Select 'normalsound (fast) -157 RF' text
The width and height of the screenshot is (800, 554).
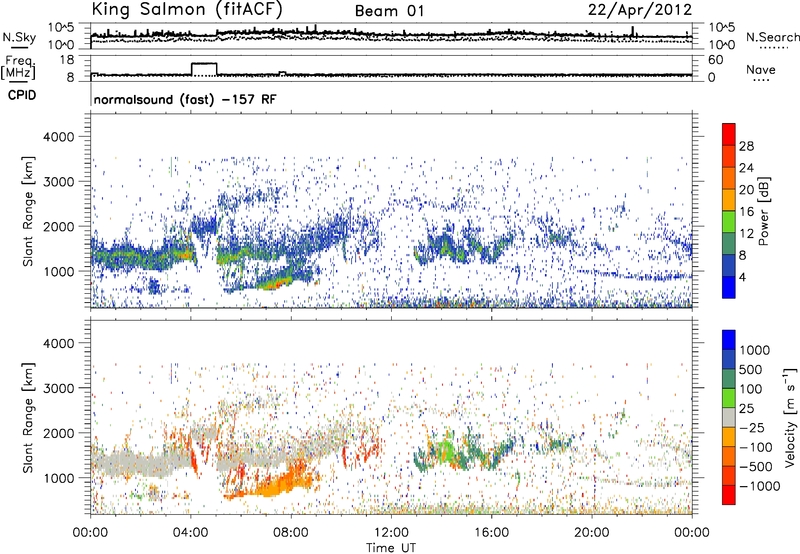185,99
